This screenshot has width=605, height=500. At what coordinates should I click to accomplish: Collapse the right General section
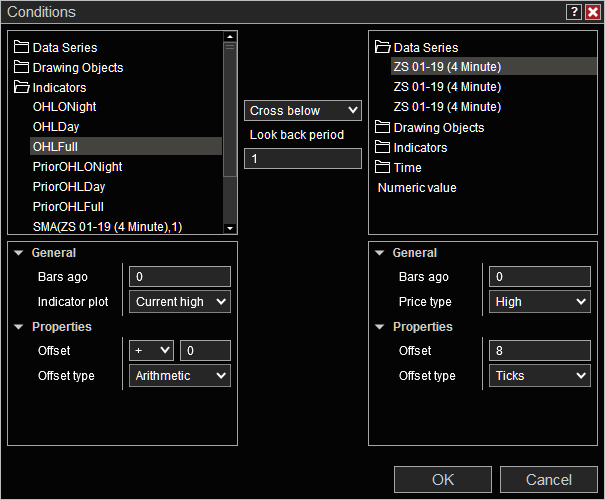point(380,253)
